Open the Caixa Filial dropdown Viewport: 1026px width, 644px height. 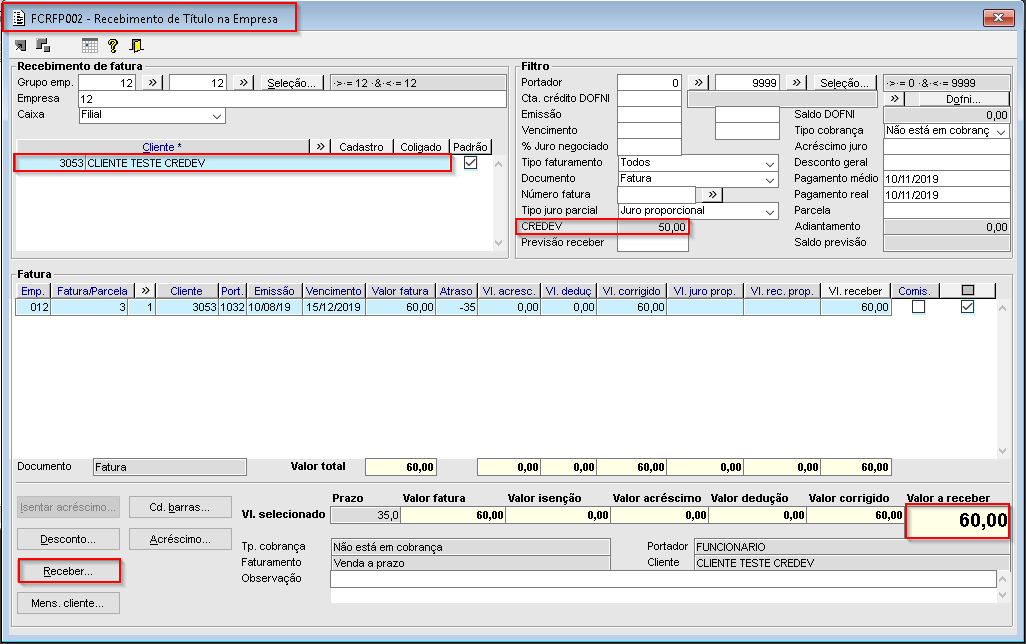coord(217,116)
